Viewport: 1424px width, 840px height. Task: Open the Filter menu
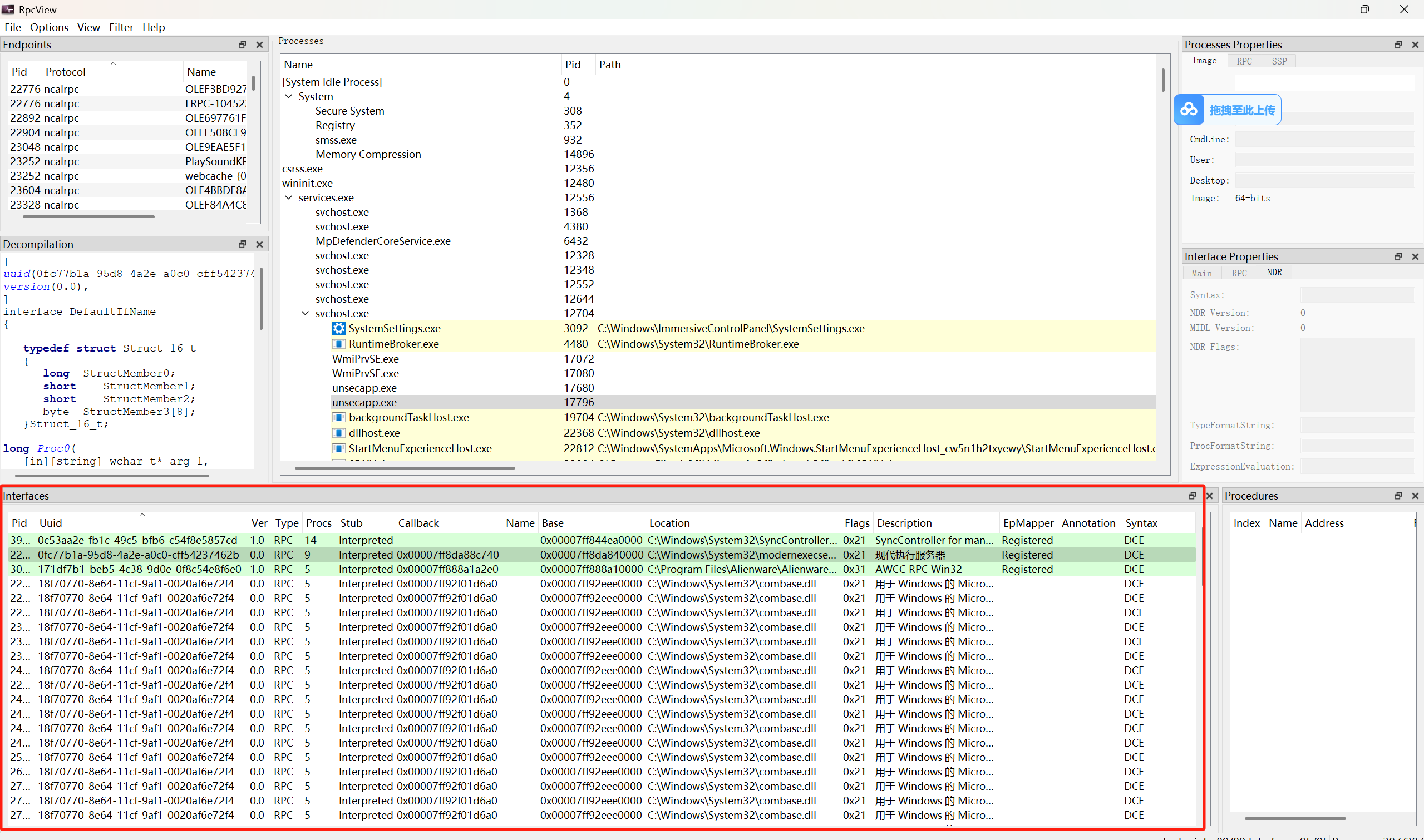pos(121,27)
